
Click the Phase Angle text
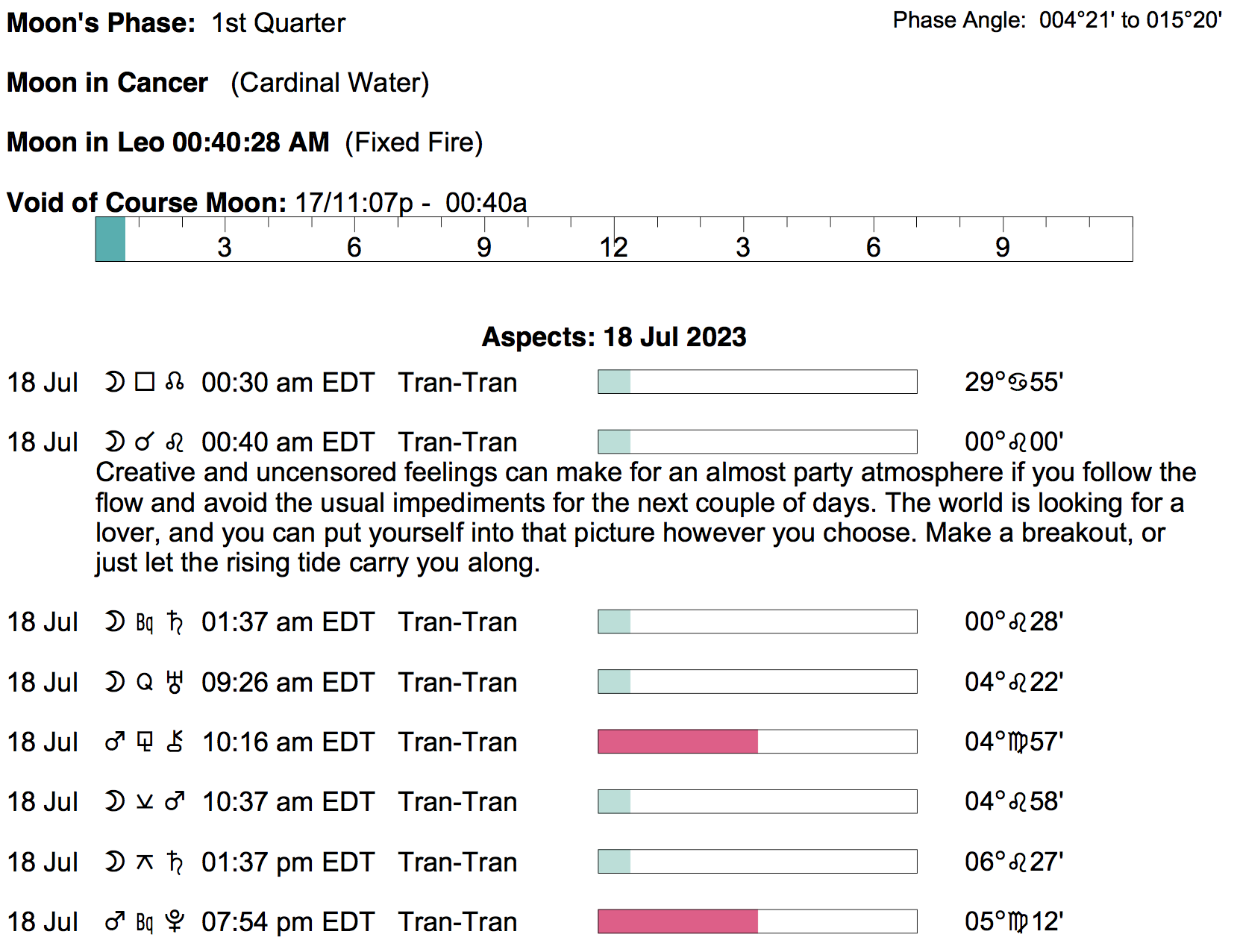click(x=1056, y=20)
